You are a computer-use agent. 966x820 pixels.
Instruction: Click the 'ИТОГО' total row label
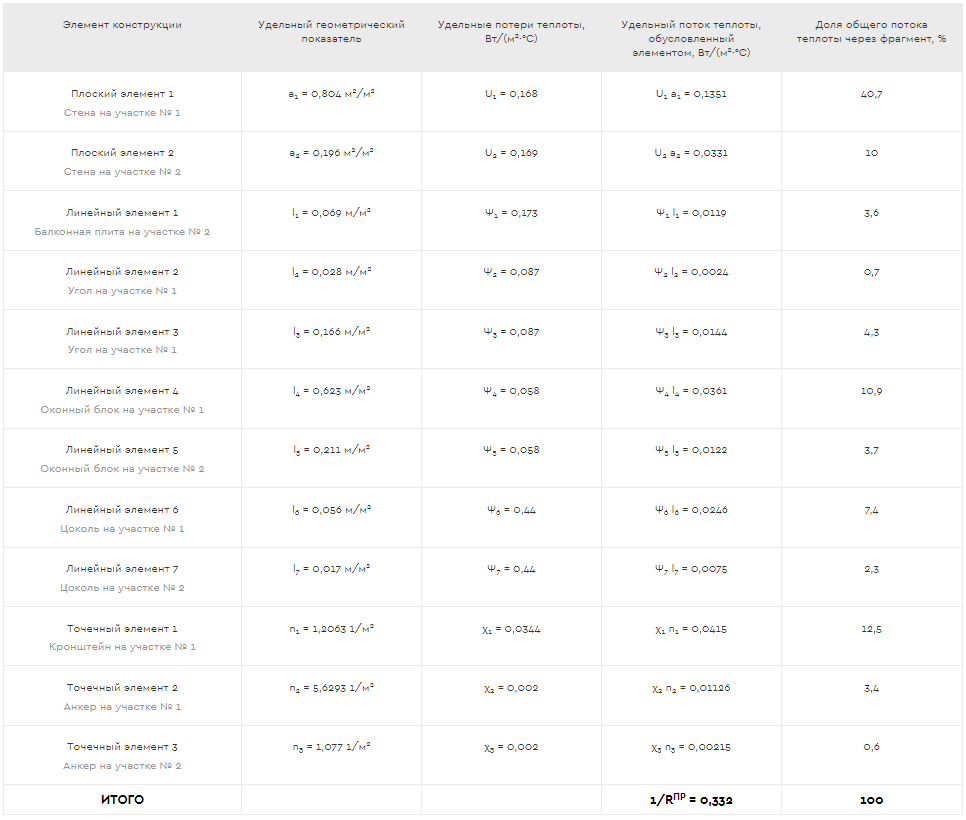(x=122, y=800)
